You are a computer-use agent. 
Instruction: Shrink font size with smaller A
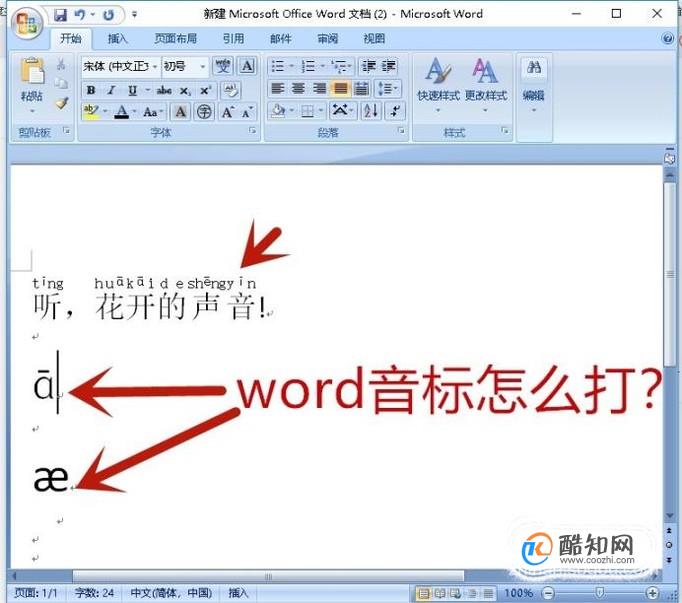[x=247, y=112]
